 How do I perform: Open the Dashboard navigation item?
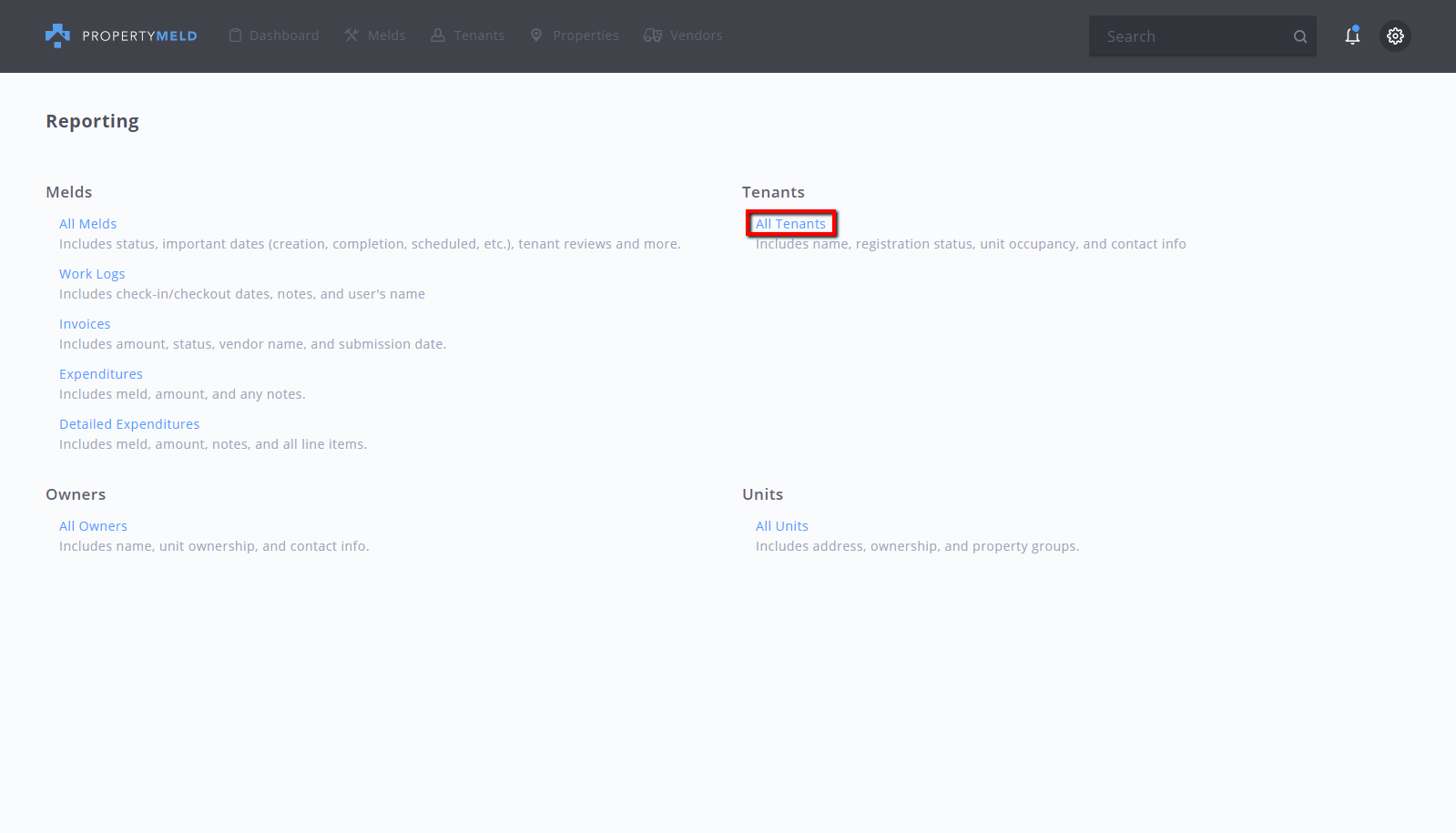(274, 36)
